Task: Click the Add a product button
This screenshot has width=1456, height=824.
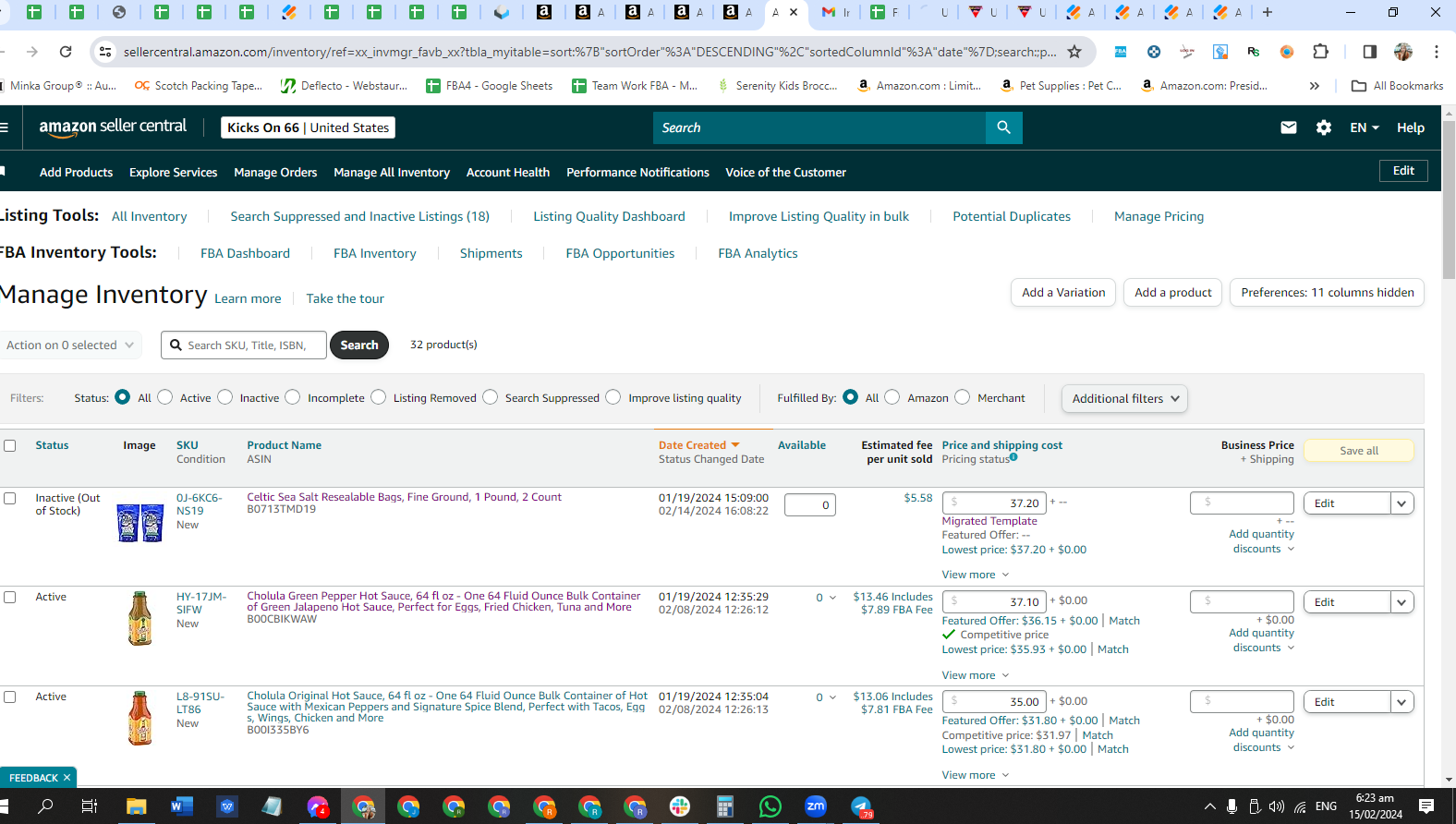Action: 1173,293
